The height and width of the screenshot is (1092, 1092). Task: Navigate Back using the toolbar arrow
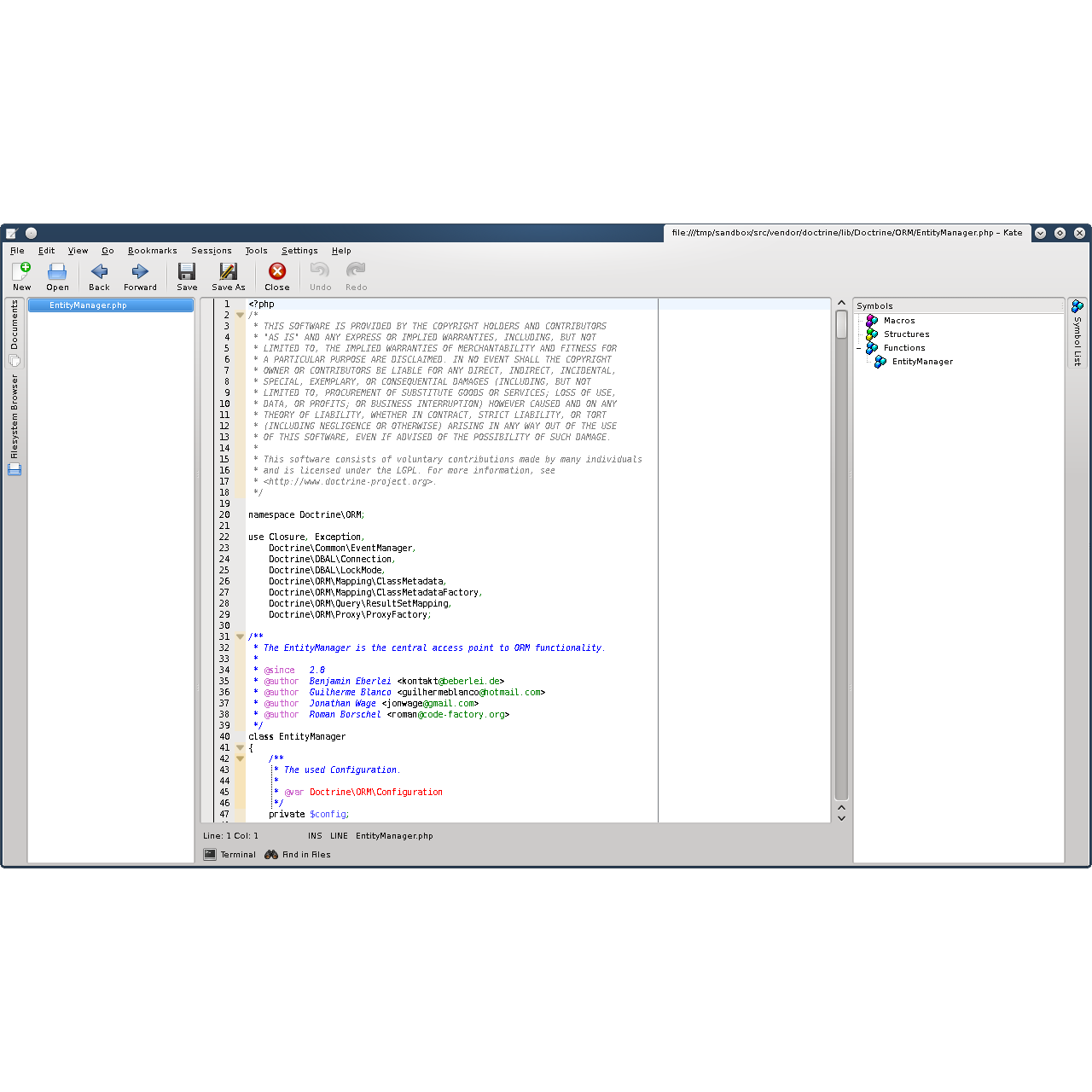coord(99,276)
